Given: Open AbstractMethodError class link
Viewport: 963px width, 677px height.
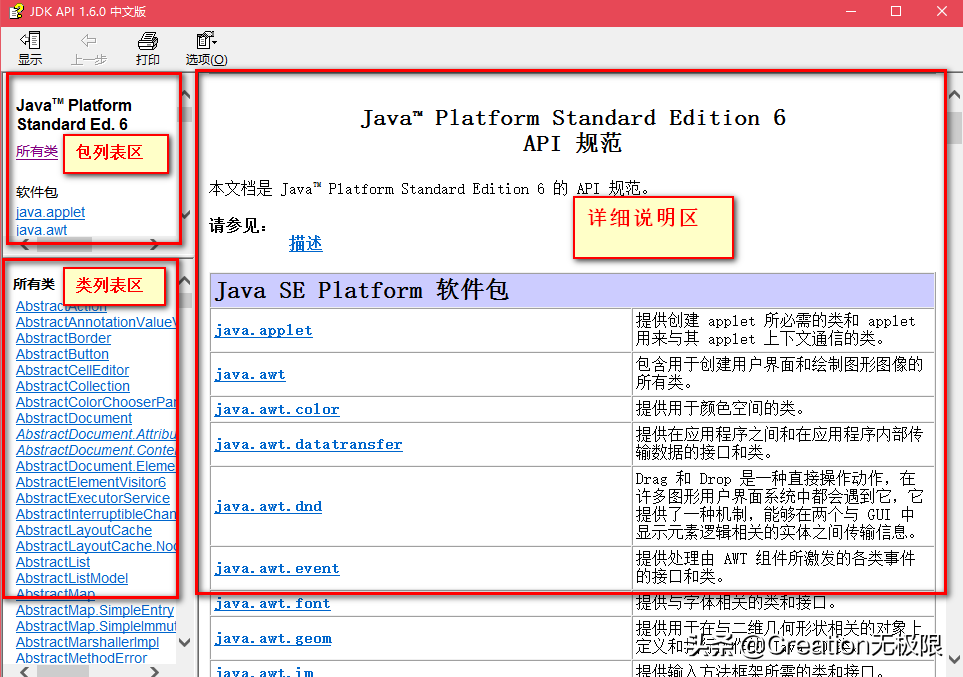Looking at the screenshot, I should pos(81,658).
